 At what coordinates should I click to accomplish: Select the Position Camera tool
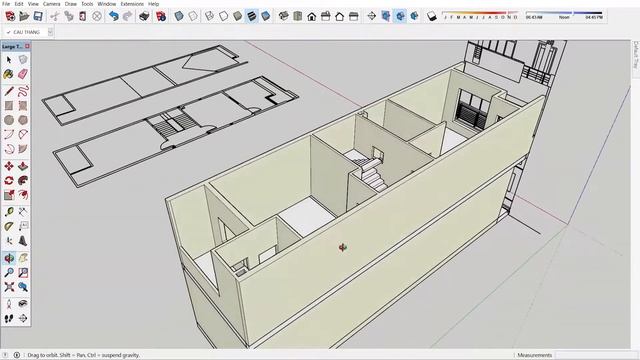point(9,304)
